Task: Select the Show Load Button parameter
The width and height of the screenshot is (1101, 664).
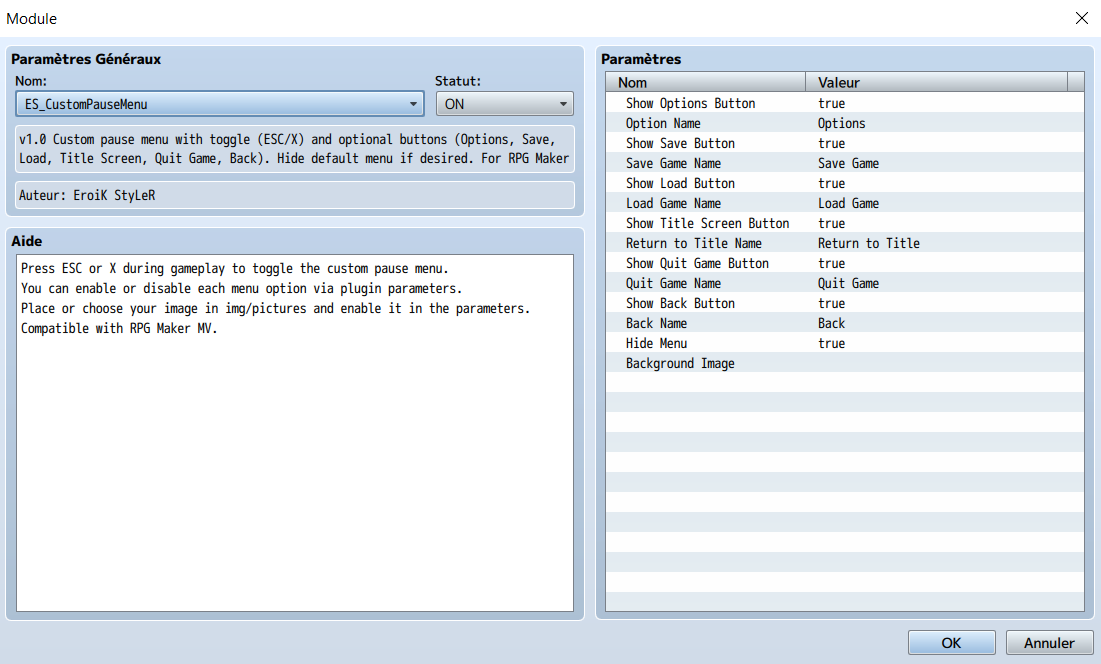Action: (845, 183)
